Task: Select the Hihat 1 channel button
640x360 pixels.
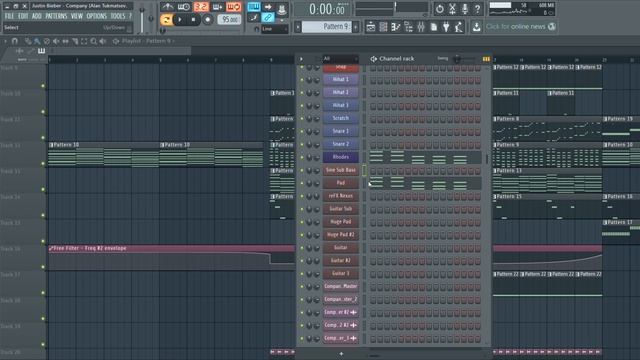Action: (x=340, y=80)
